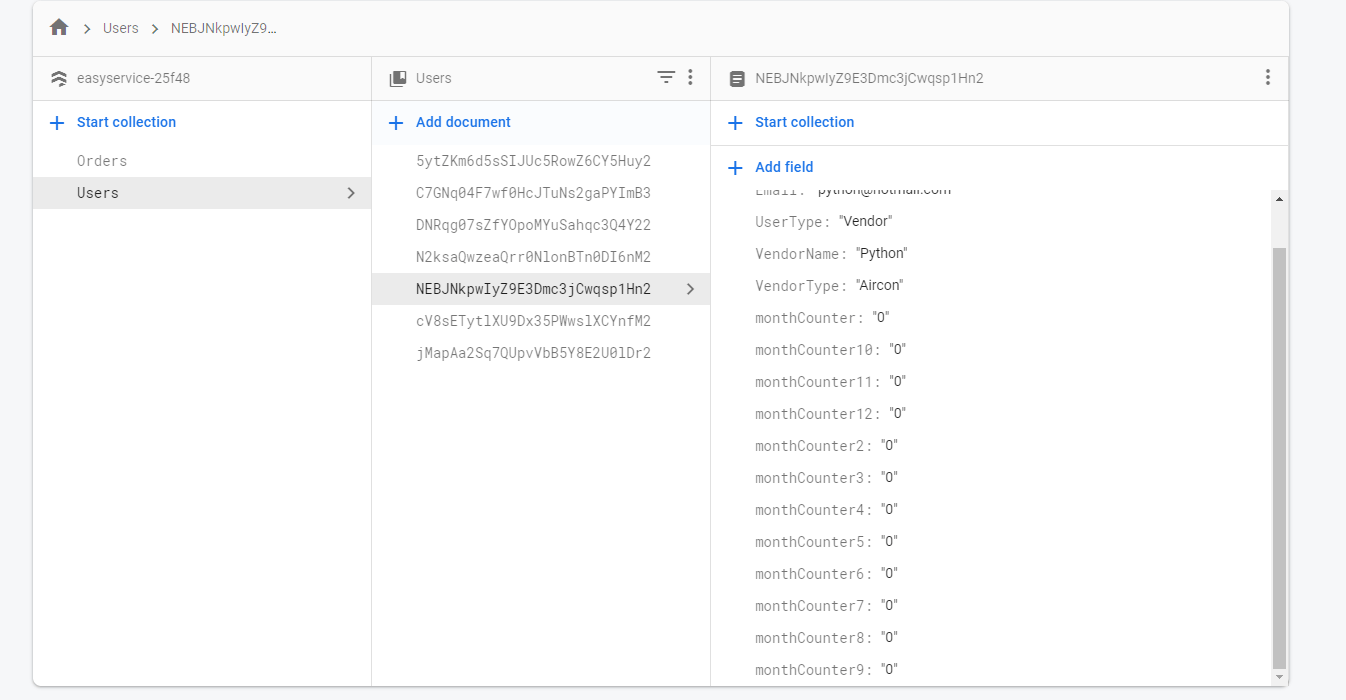This screenshot has height=700, width=1346.
Task: Start collection in root database panel
Action: 126,122
